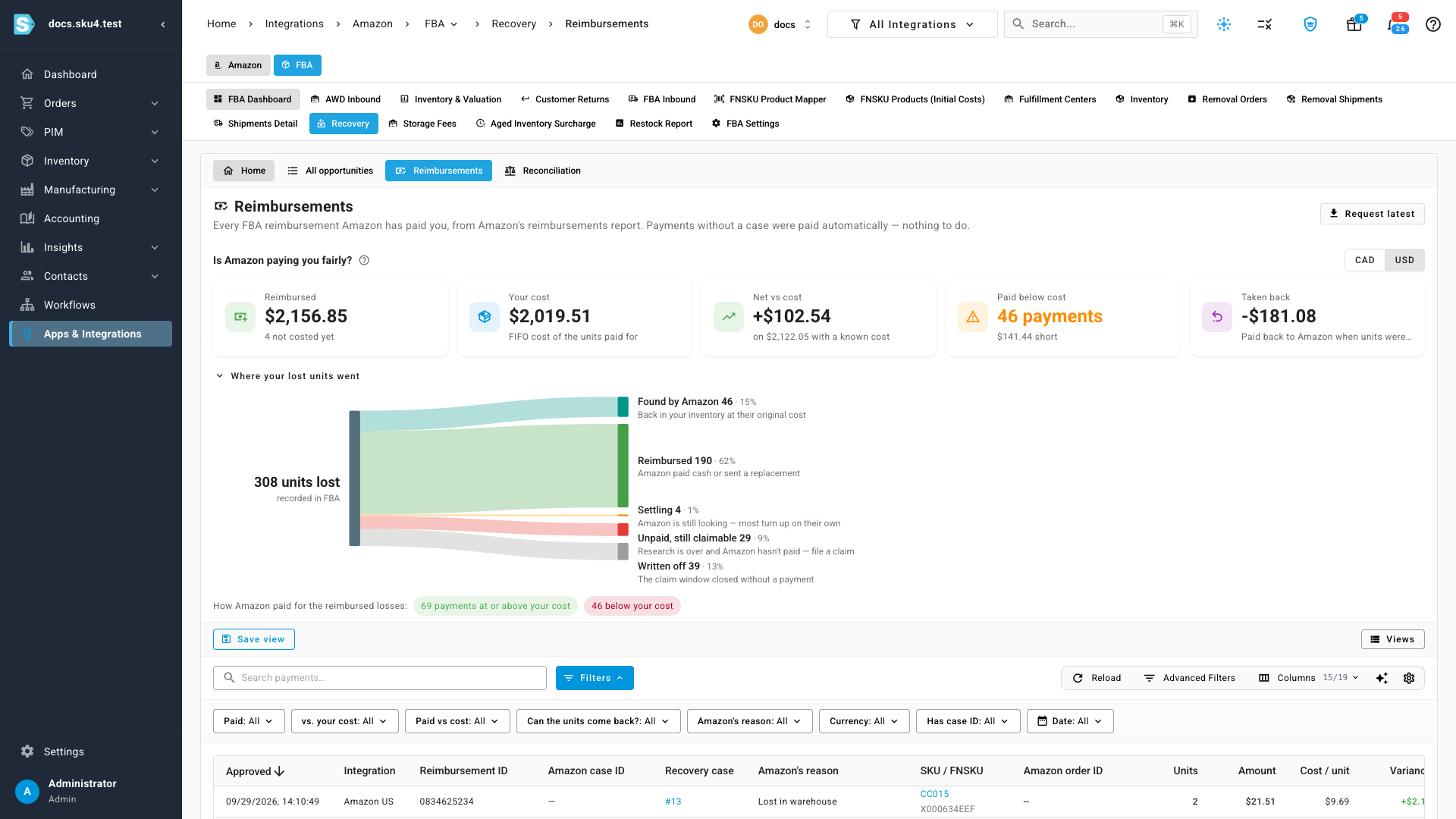Sort by the Approved column header
The width and height of the screenshot is (1456, 819).
coord(255,771)
